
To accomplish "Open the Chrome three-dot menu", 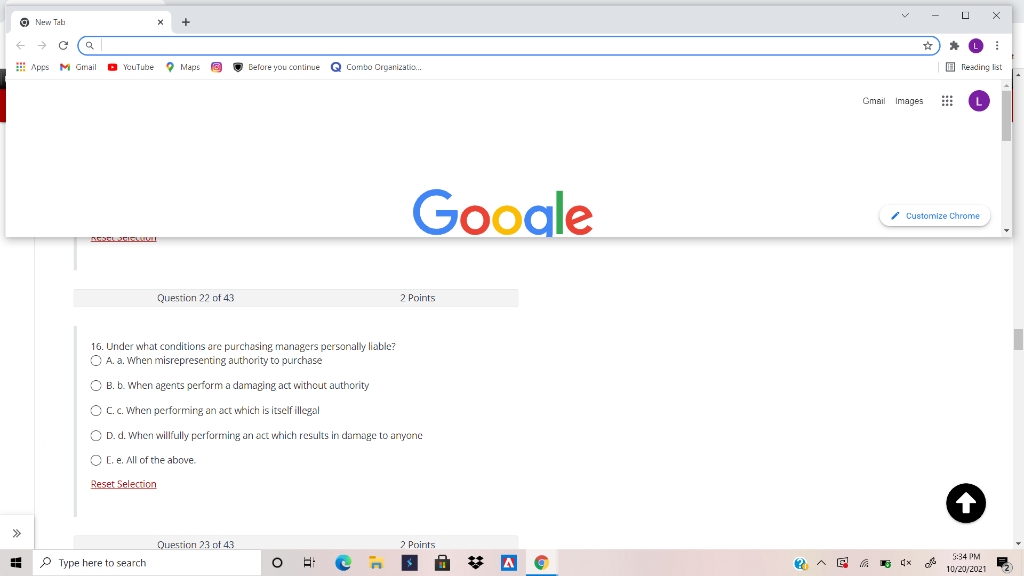I will [x=997, y=45].
